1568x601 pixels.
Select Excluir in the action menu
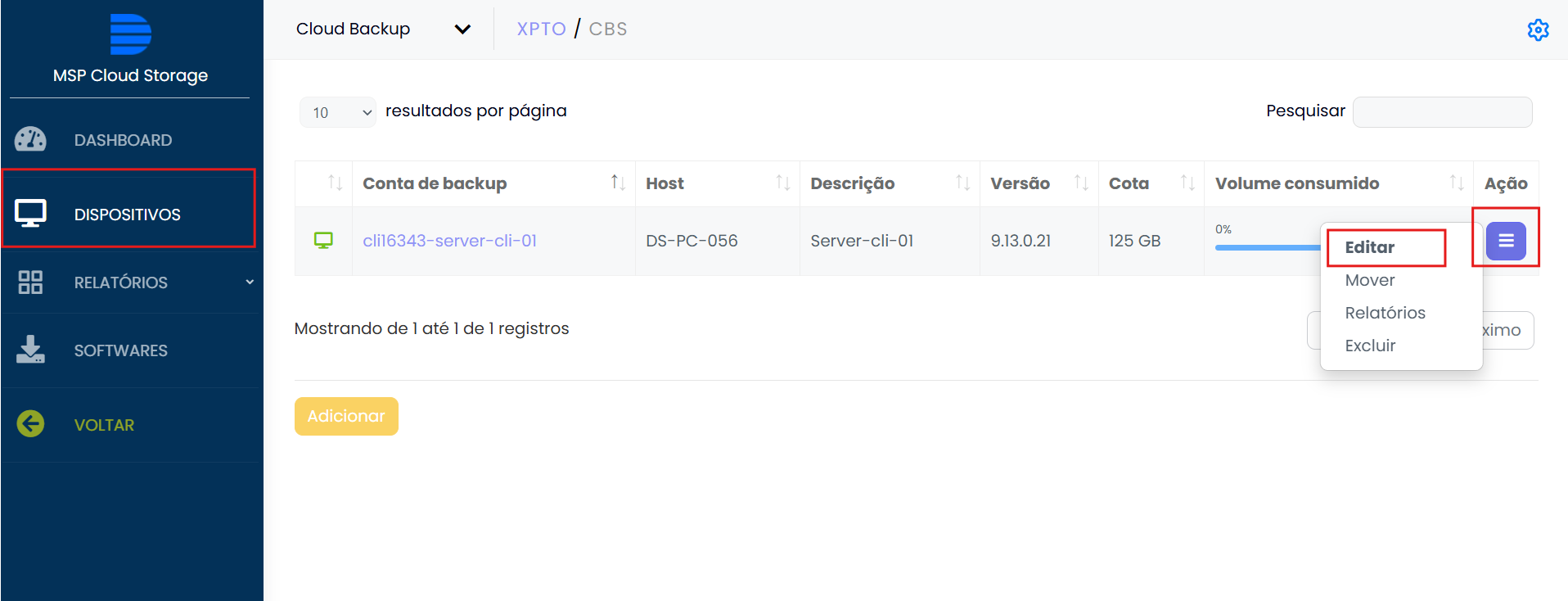tap(1370, 346)
